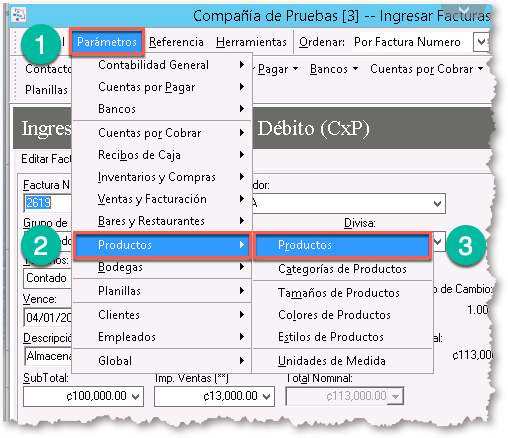This screenshot has height=438, width=508.
Task: Open the Referencia menu
Action: [x=176, y=42]
